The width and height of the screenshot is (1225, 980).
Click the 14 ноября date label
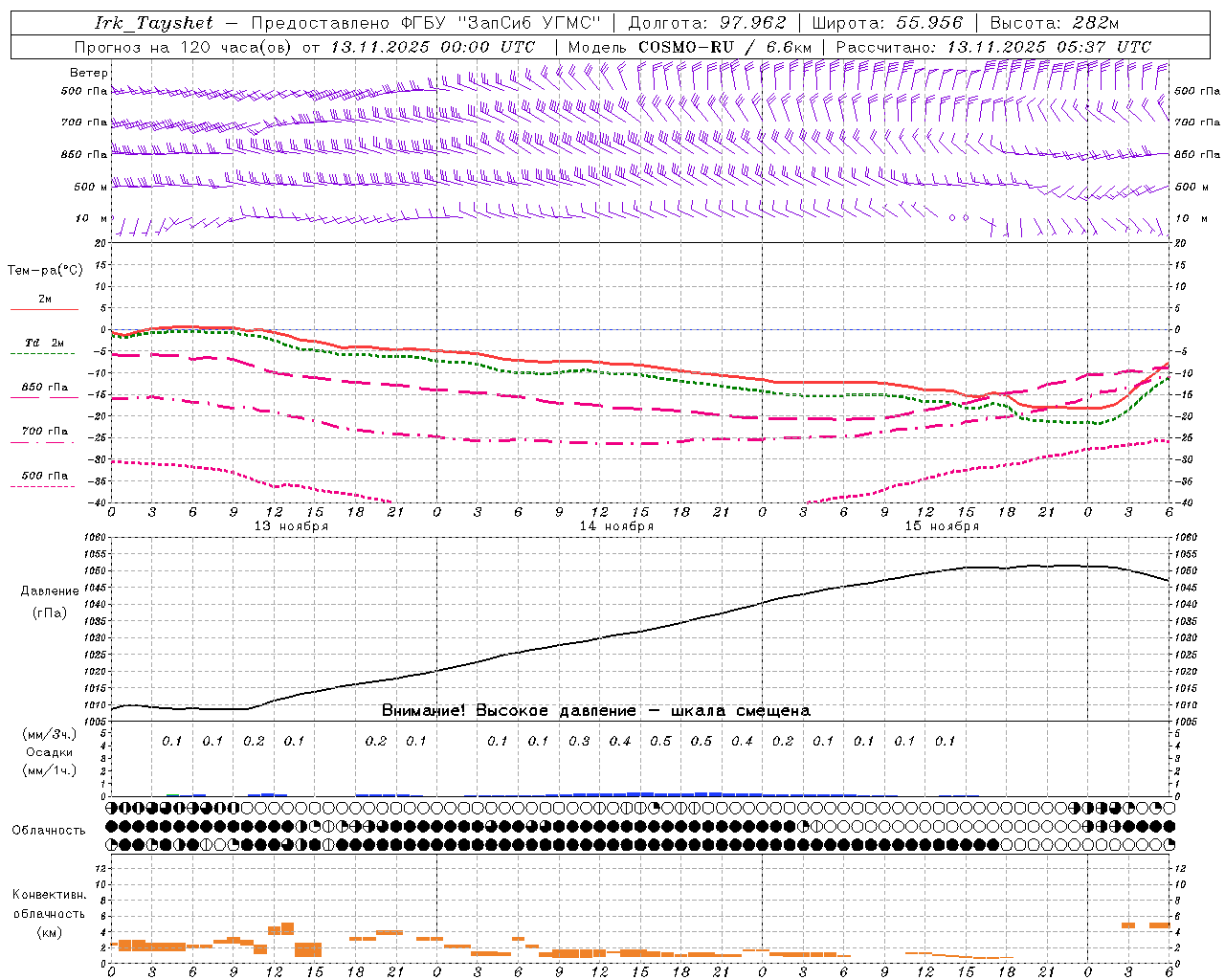(616, 526)
